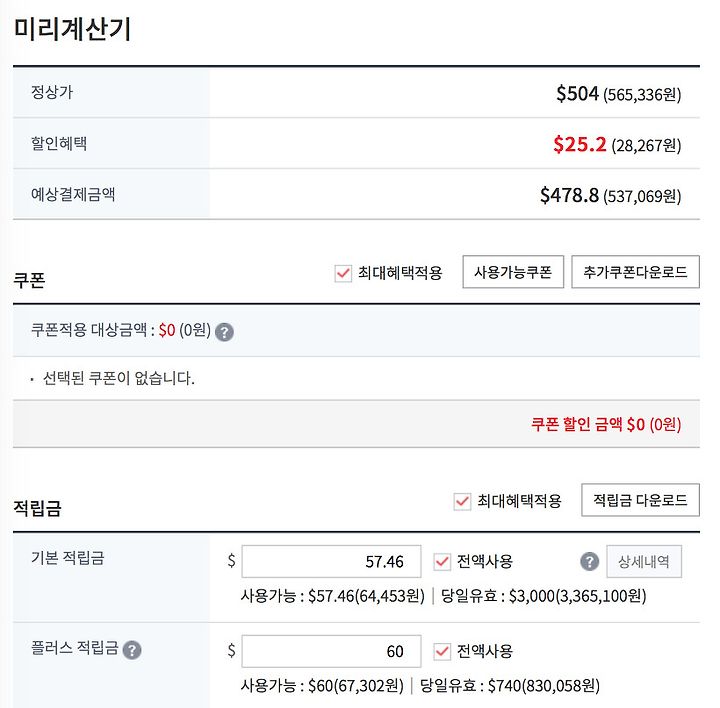Uncheck 전액사용 for 기본 적립금
The width and height of the screenshot is (720, 708).
442,562
